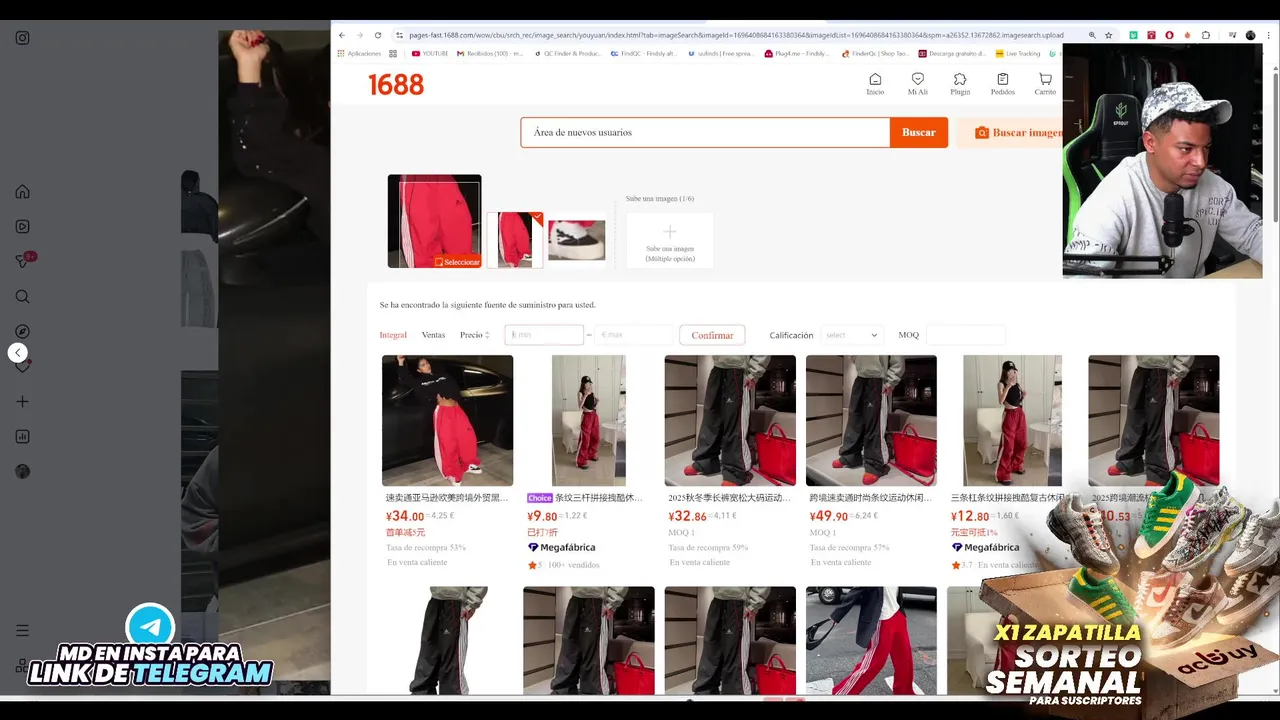This screenshot has height=720, width=1280.
Task: Click the large uploaded red pants image
Action: click(x=434, y=221)
